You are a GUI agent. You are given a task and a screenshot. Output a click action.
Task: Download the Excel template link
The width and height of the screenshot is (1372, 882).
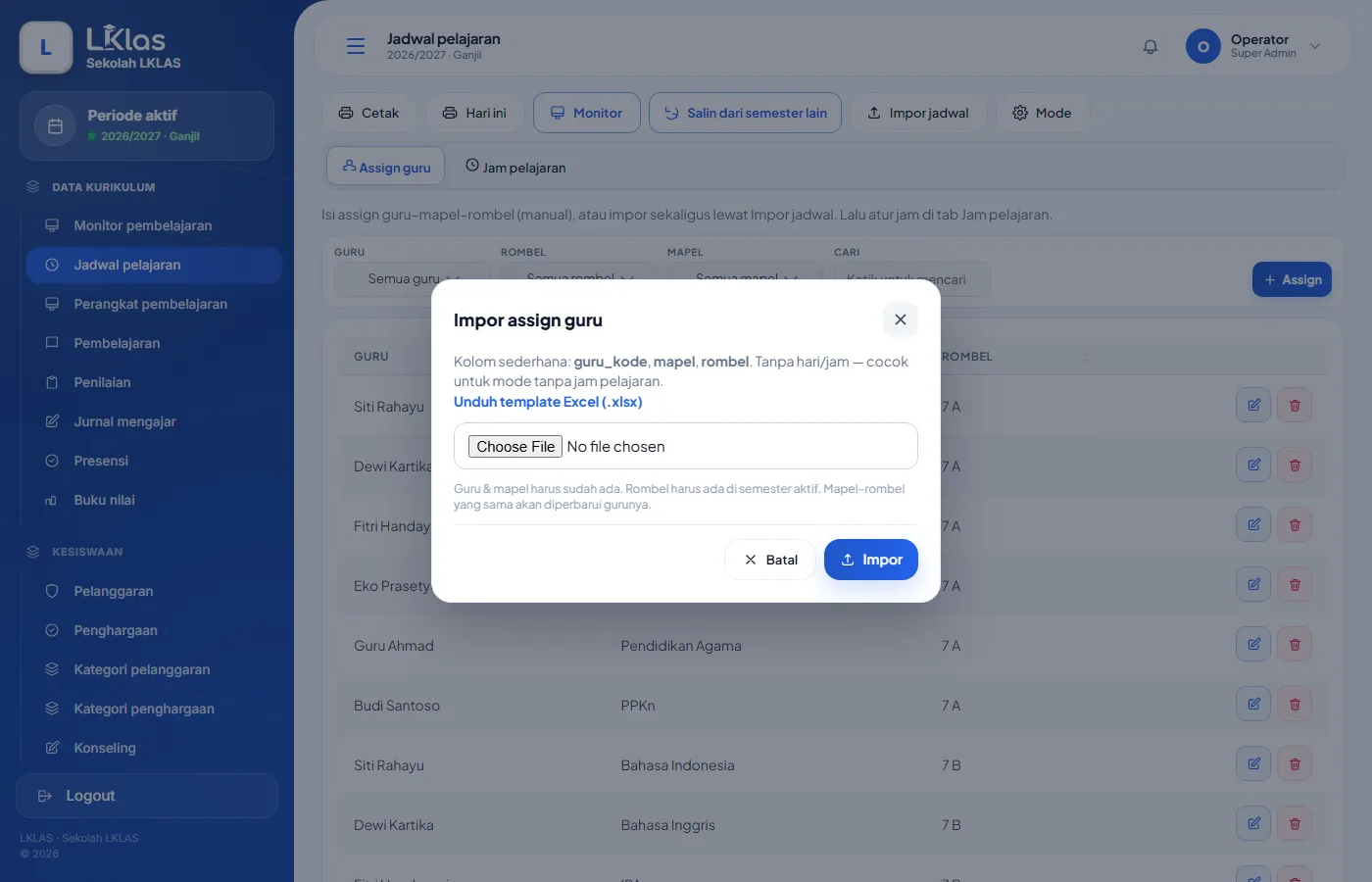click(548, 402)
